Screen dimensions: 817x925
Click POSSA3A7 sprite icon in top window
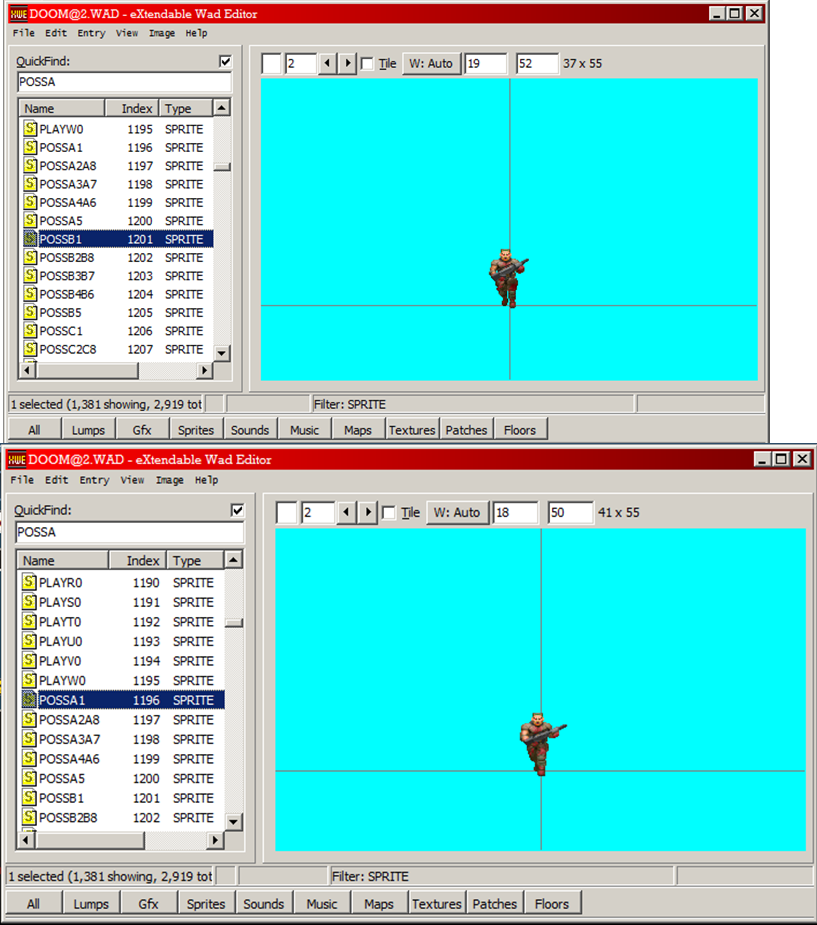tap(30, 183)
